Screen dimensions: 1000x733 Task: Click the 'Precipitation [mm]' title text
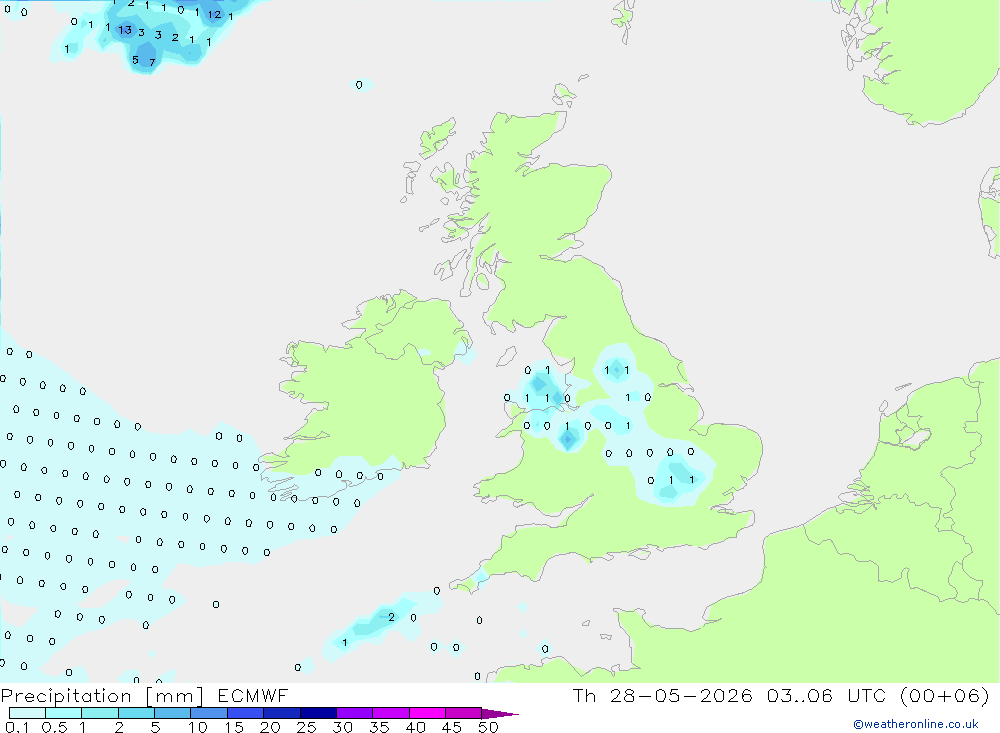coord(102,695)
